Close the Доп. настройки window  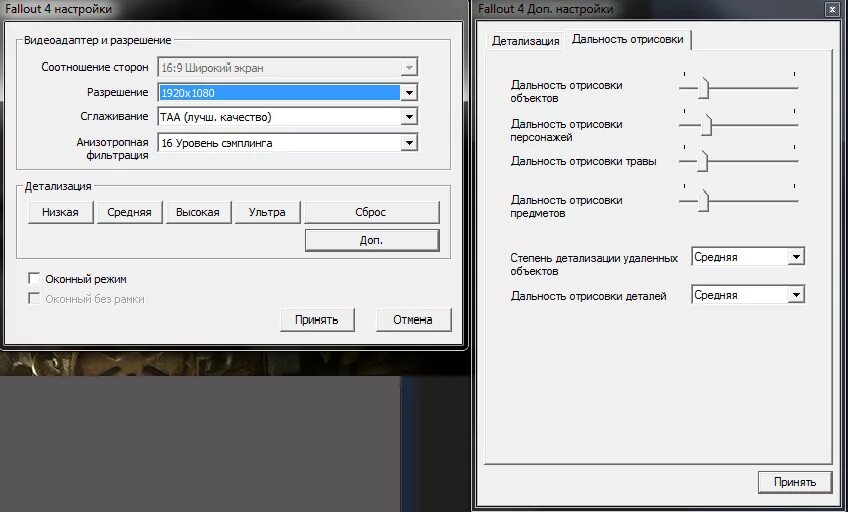832,9
